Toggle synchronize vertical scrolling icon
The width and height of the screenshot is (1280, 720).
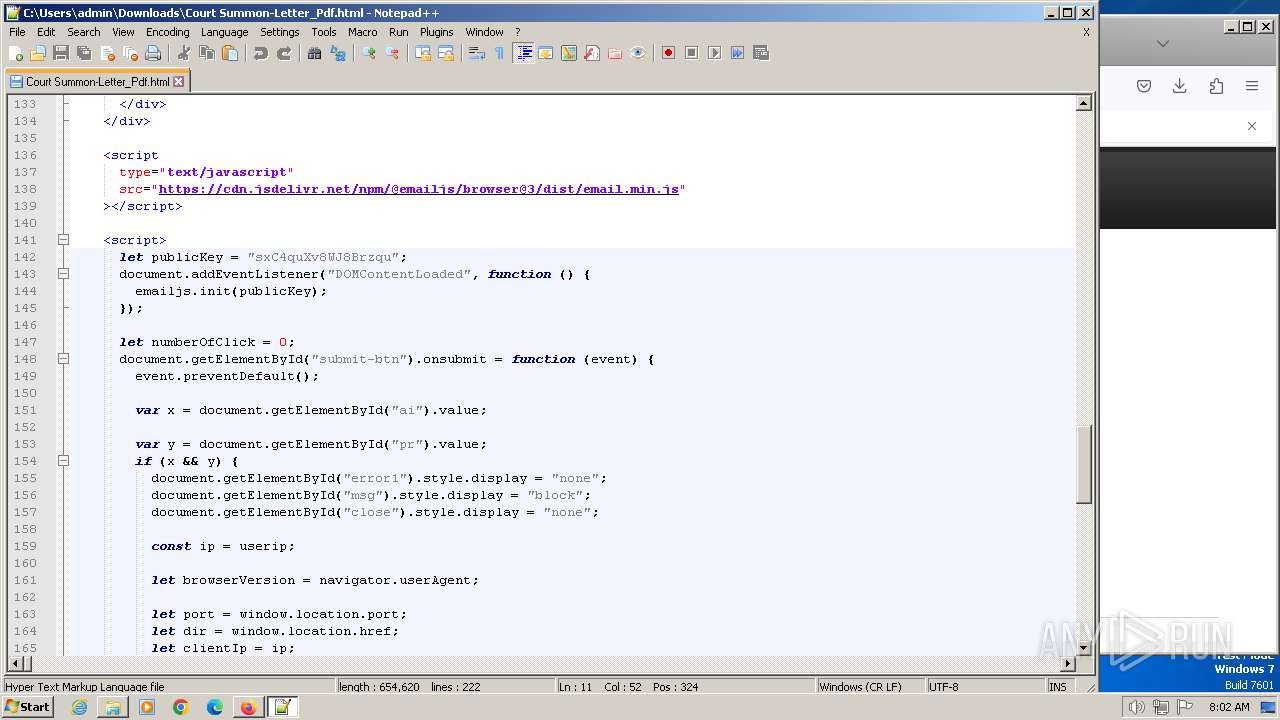click(x=422, y=53)
